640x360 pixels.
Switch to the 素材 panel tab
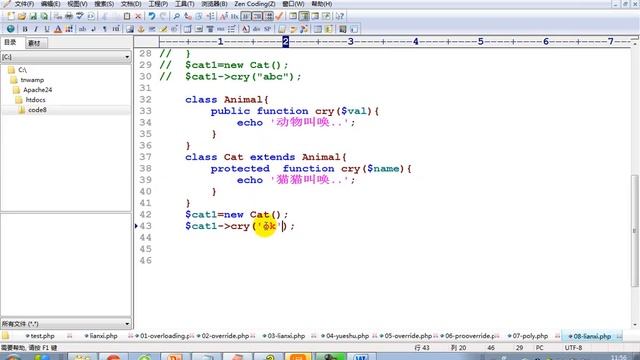coord(36,43)
